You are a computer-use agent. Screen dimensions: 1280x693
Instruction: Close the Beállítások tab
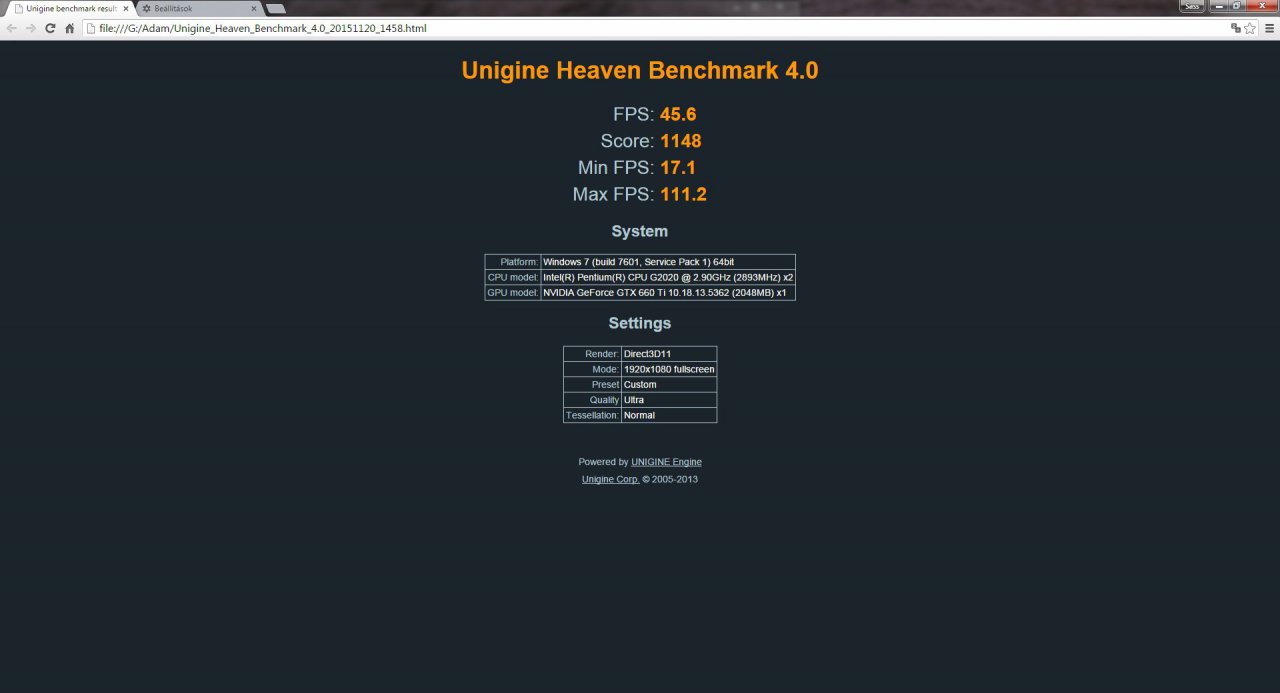[252, 8]
